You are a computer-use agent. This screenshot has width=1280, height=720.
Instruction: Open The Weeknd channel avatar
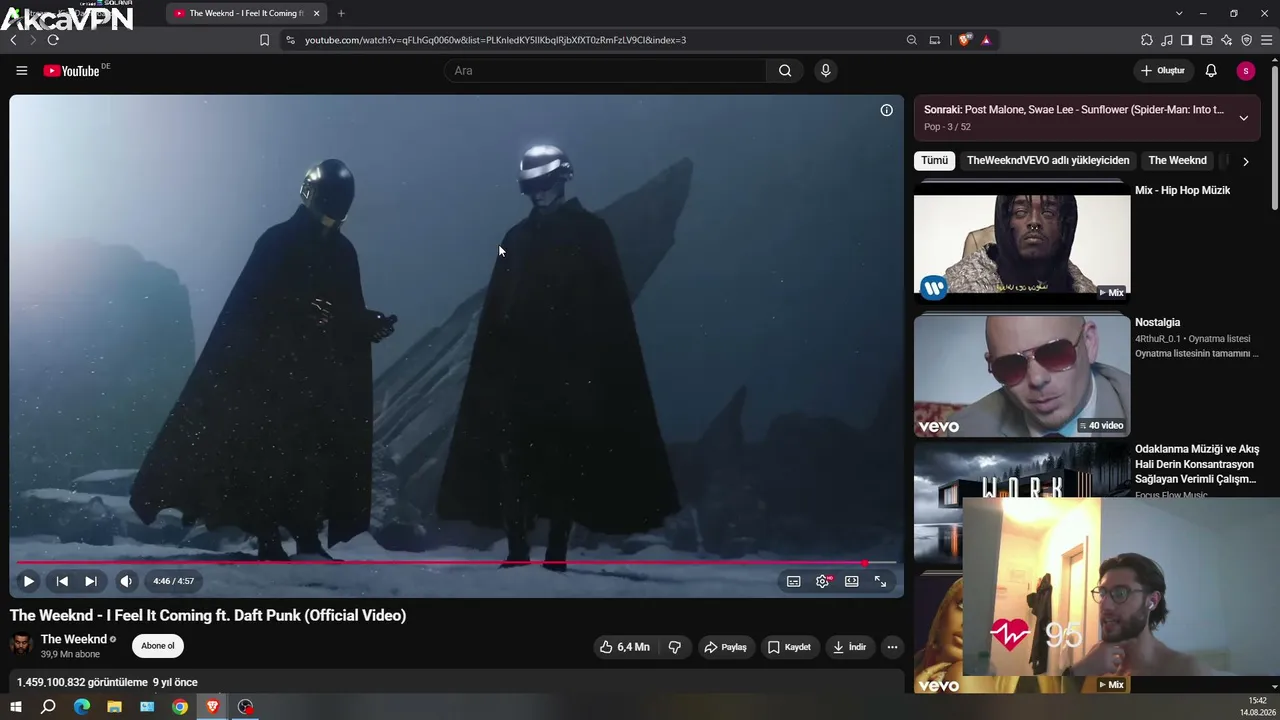tap(21, 645)
